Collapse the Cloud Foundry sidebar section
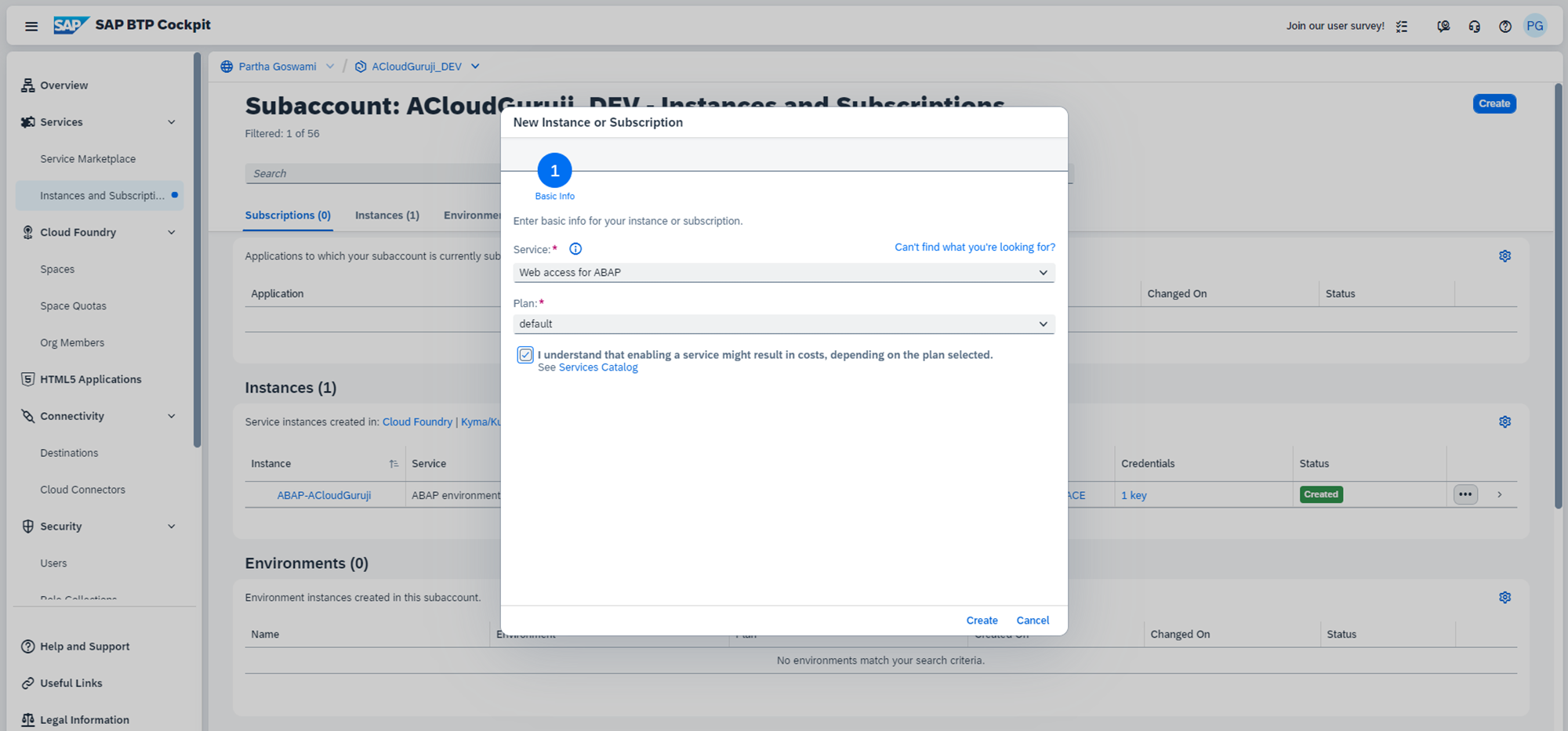 (172, 233)
